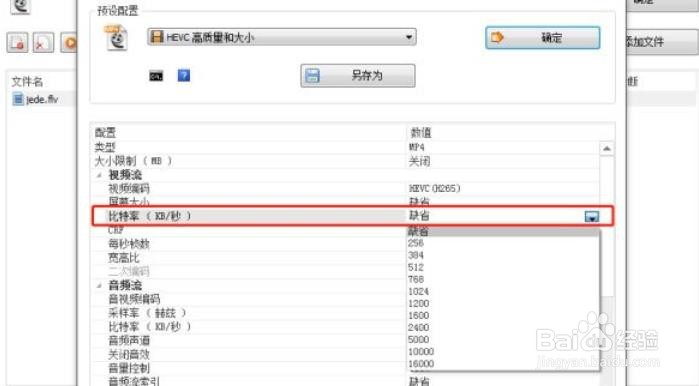Select the audio 比特率 (KB/秒) row under 音频流
Viewport: 699px width, 386px height.
(x=150, y=327)
